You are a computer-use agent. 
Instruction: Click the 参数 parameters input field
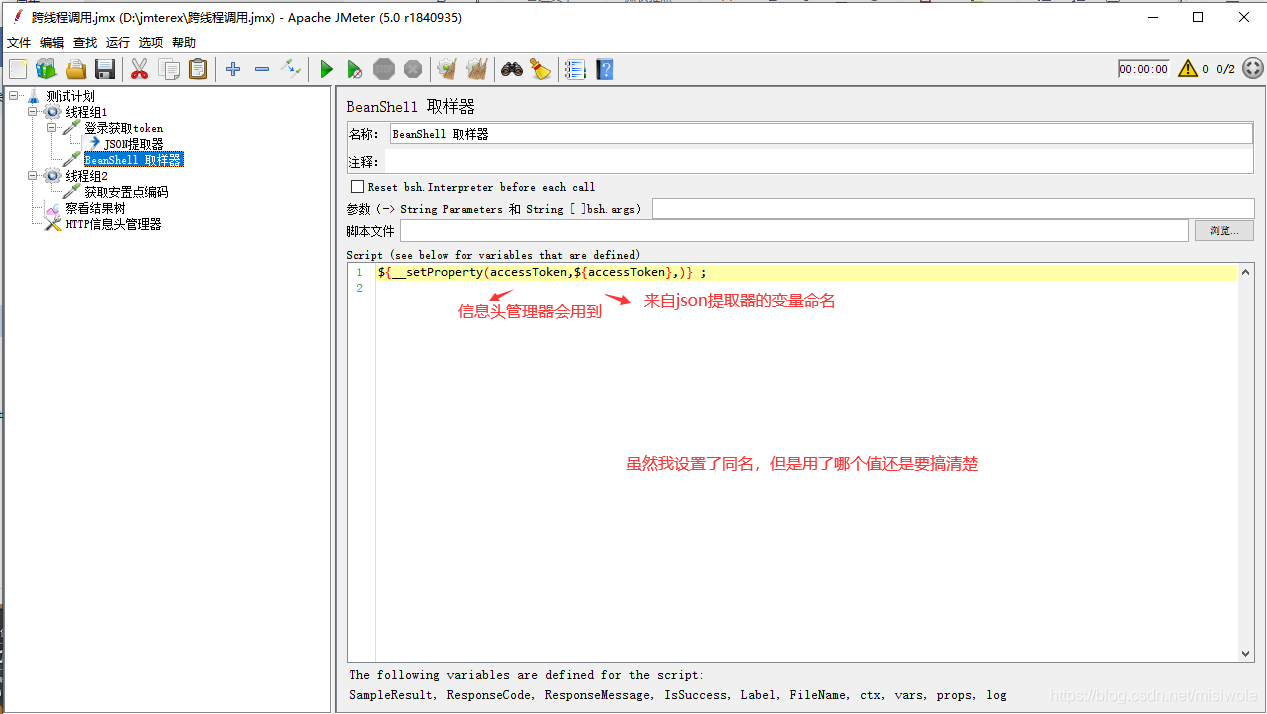coord(953,208)
